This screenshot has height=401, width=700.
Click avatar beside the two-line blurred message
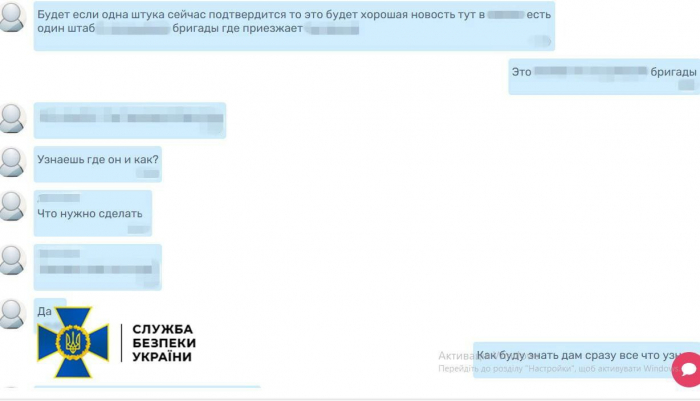pyautogui.click(x=12, y=260)
